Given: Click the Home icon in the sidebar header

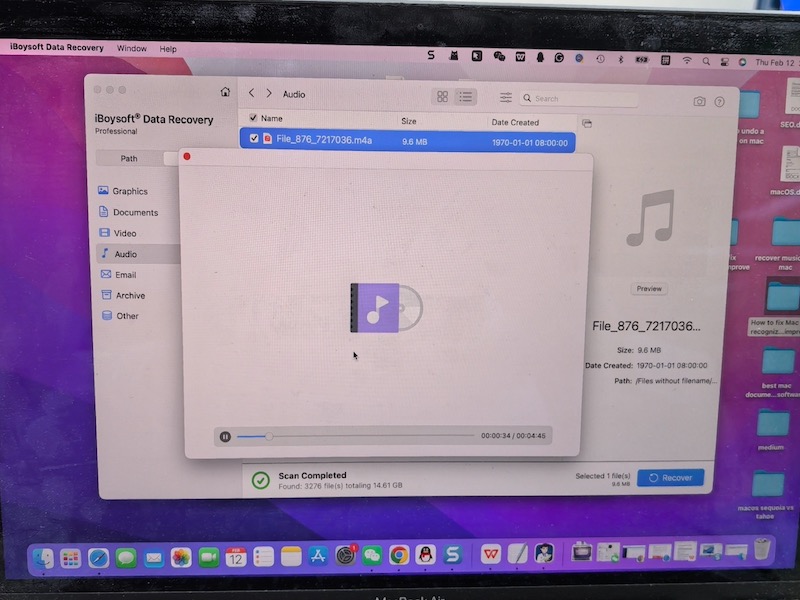Looking at the screenshot, I should [225, 92].
